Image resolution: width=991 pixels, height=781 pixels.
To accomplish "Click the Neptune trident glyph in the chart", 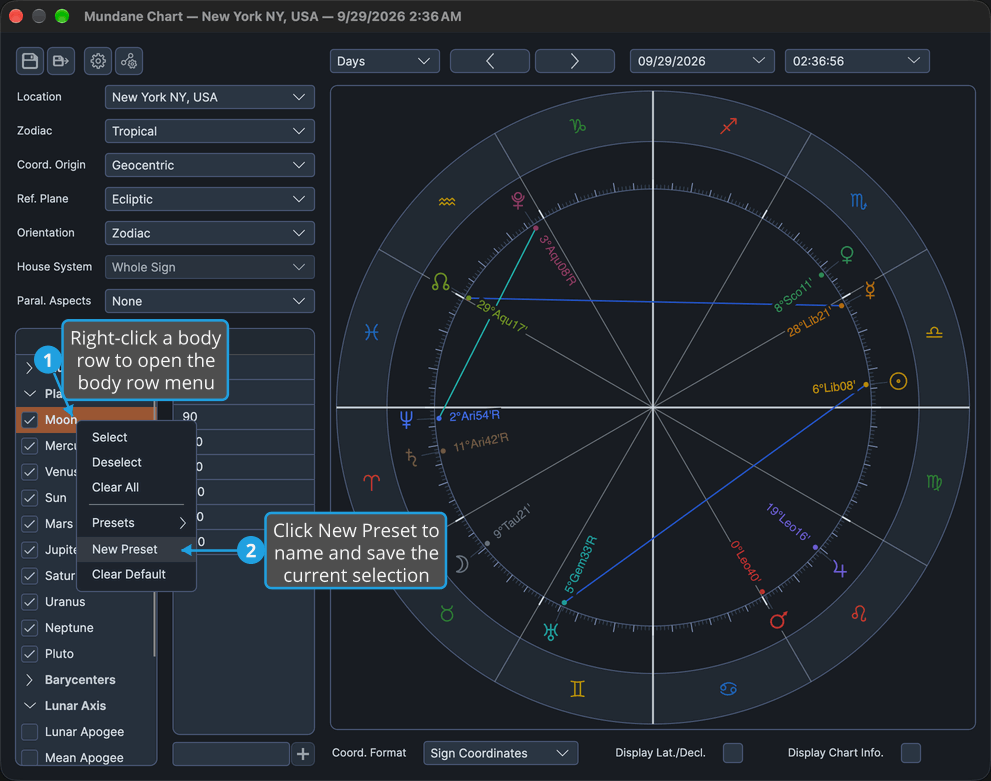I will pos(406,419).
